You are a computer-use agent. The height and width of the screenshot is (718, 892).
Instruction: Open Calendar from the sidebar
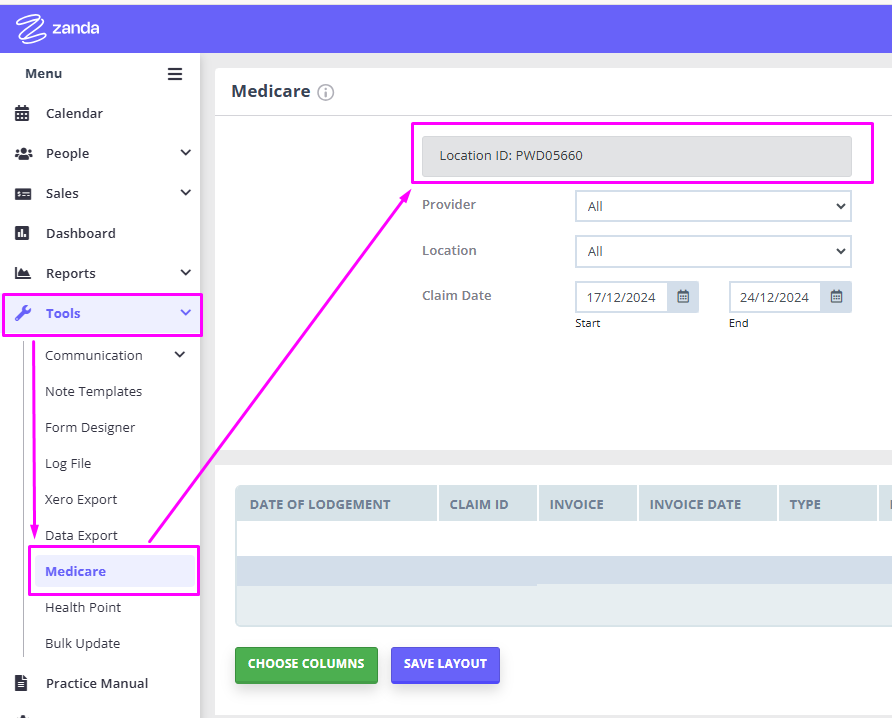click(74, 114)
